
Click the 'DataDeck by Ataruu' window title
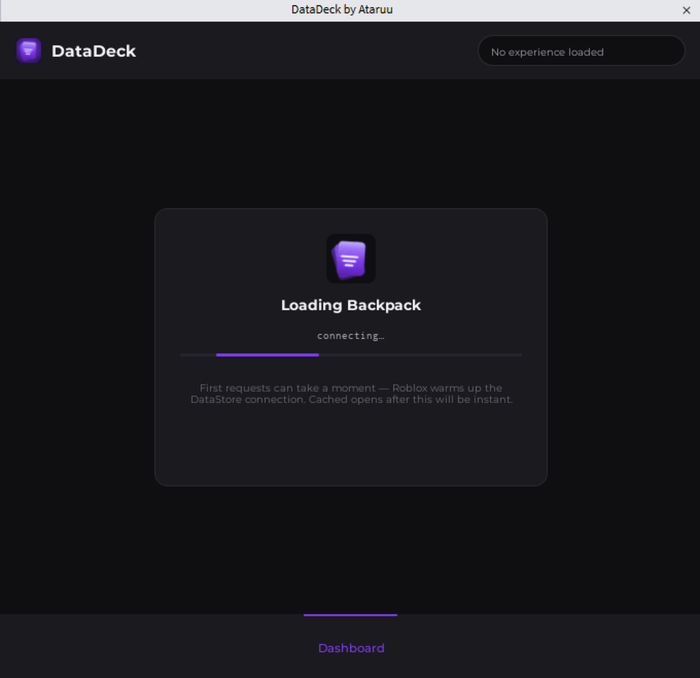342,9
